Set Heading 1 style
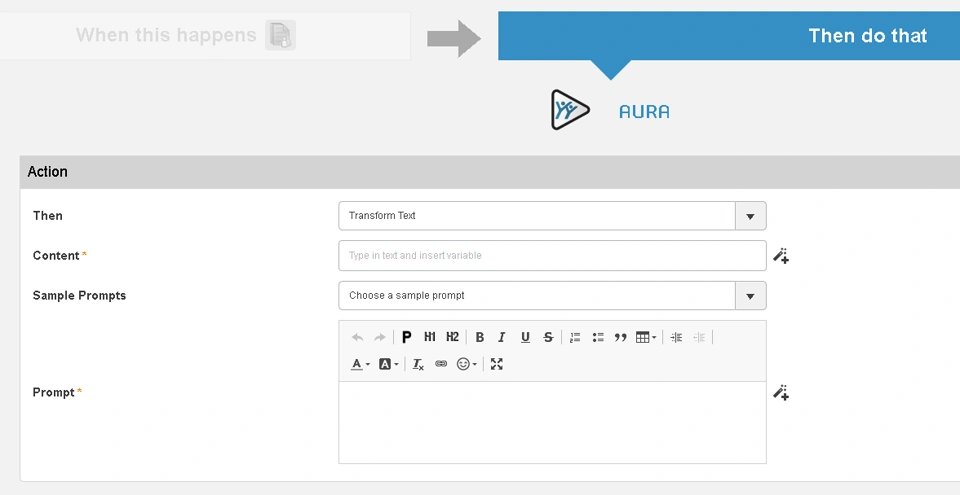960x495 pixels. (430, 337)
